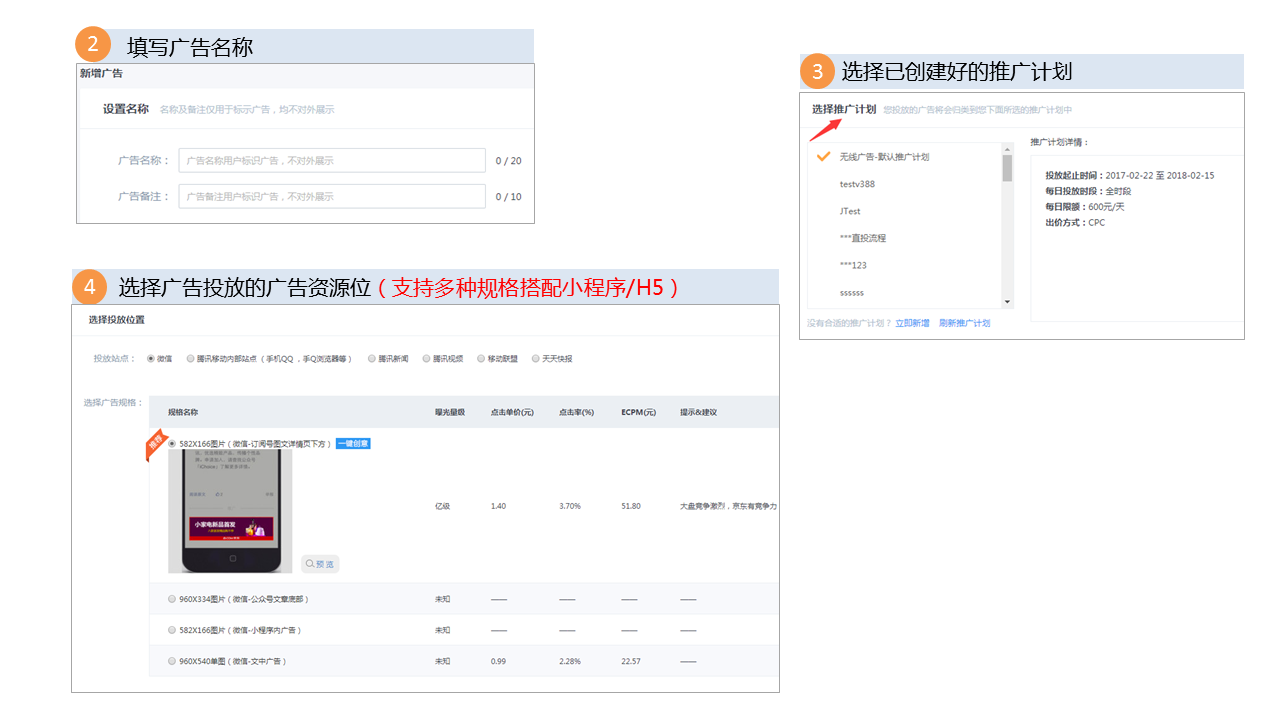
Task: Select the testv388 plan
Action: pos(857,184)
